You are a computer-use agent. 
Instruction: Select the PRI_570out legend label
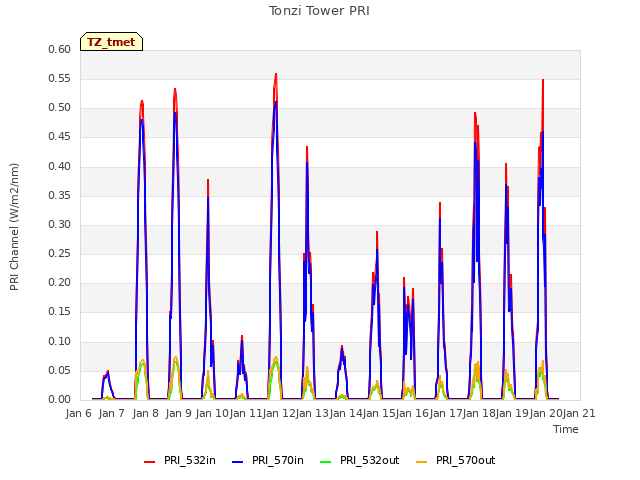click(x=465, y=460)
